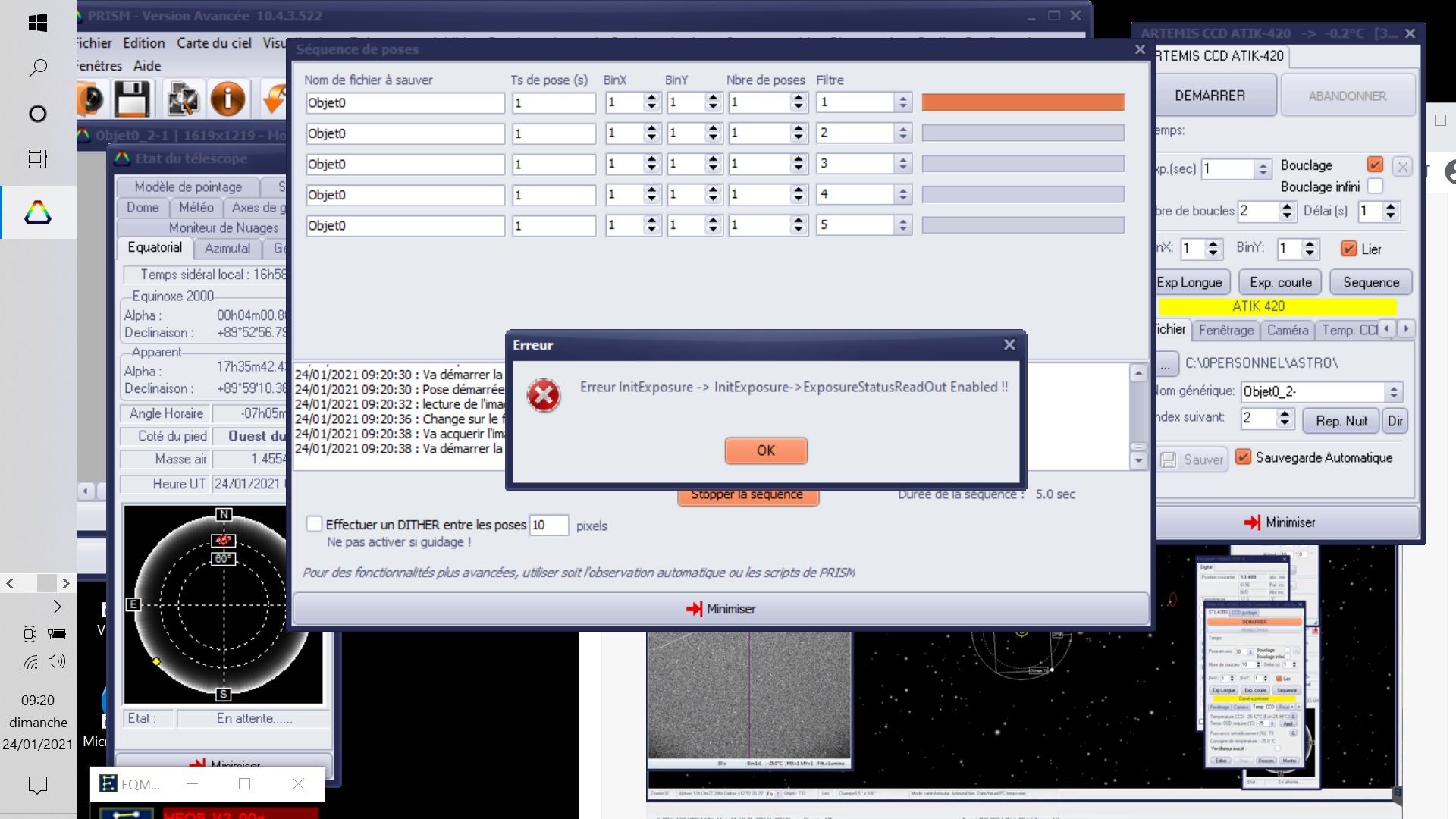Open the Filtre dropdown in fifth row
1456x819 pixels.
click(902, 225)
